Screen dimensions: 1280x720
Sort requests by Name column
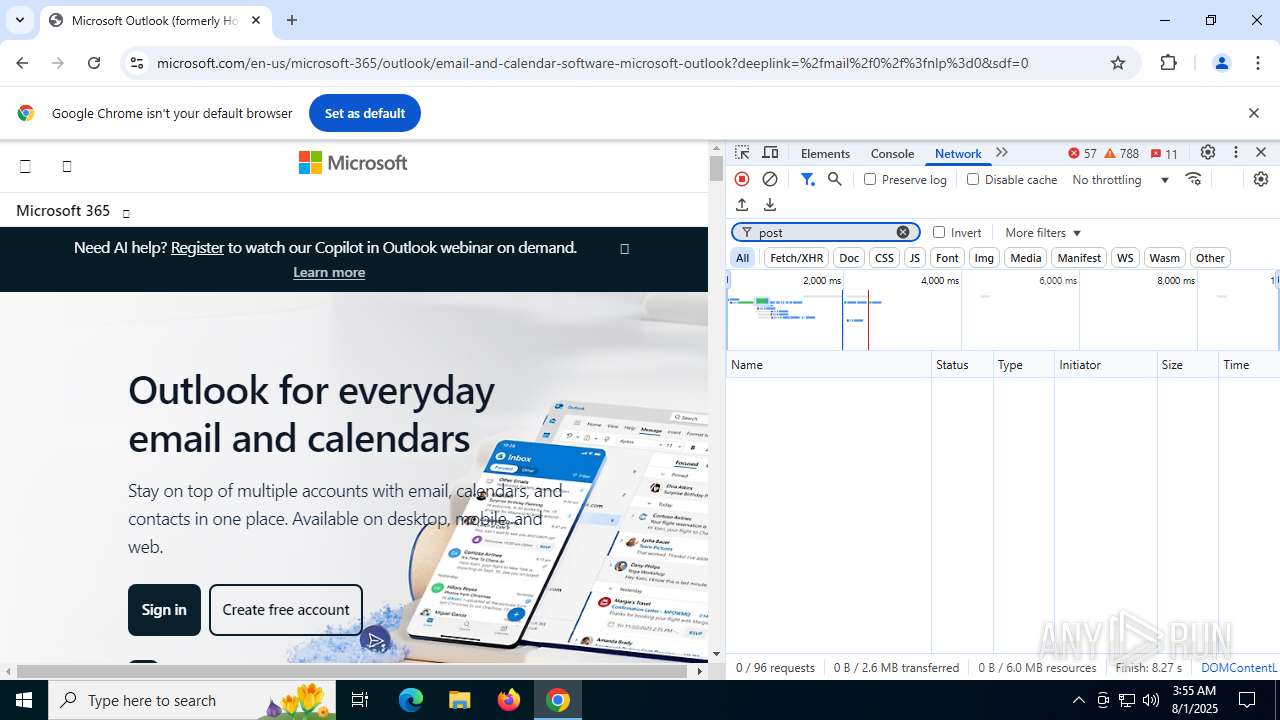tap(829, 365)
